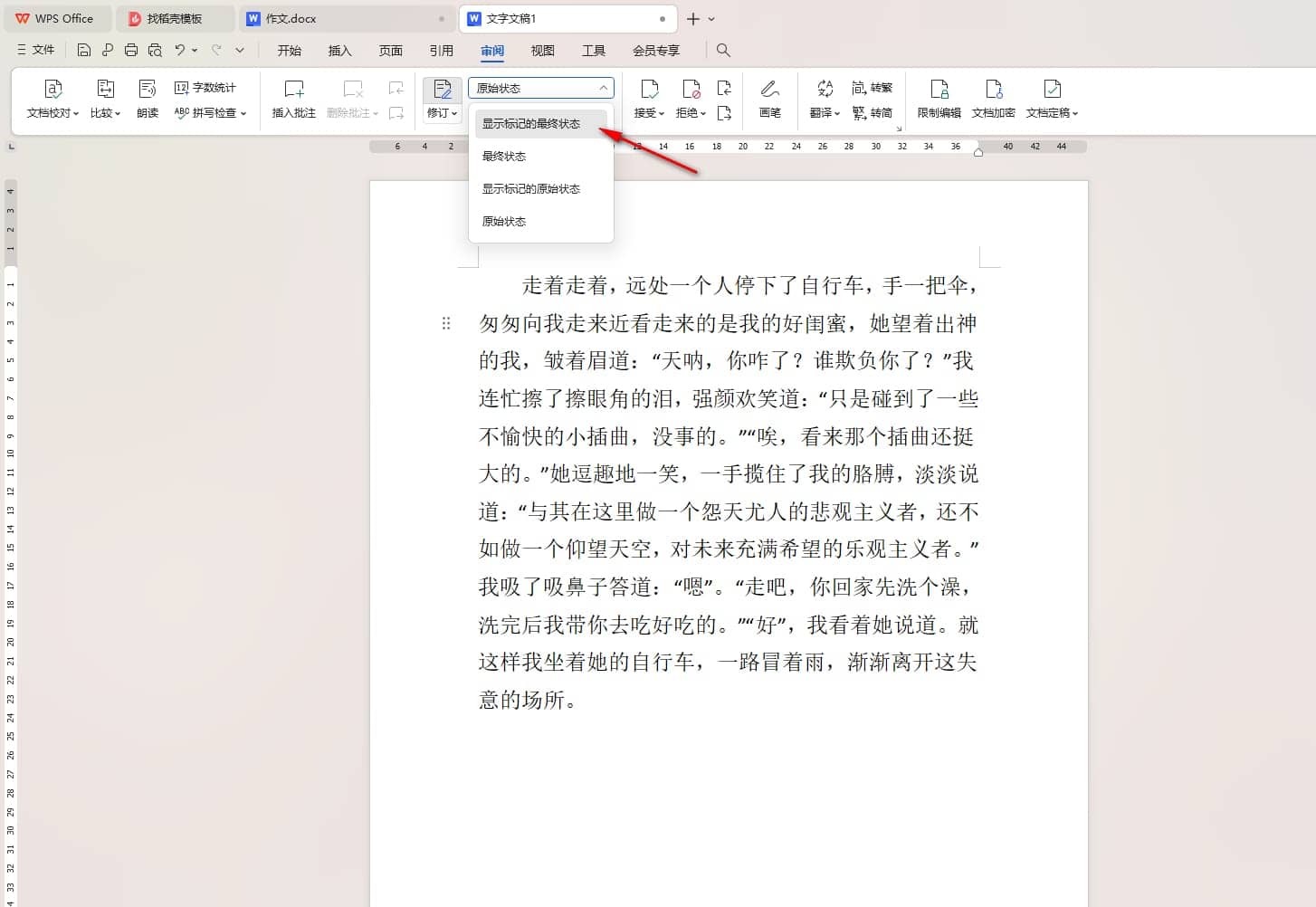This screenshot has width=1316, height=907.
Task: Switch to the 作文.docx document tab
Action: [x=348, y=18]
